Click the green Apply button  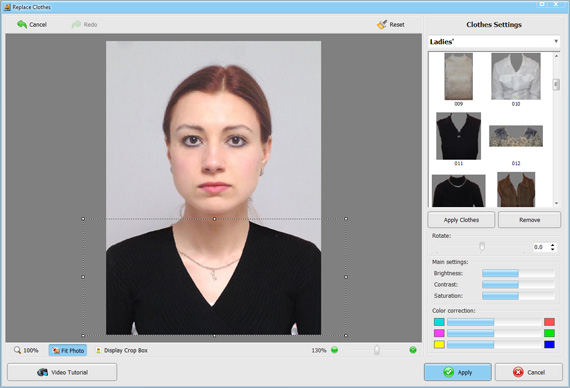(458, 372)
